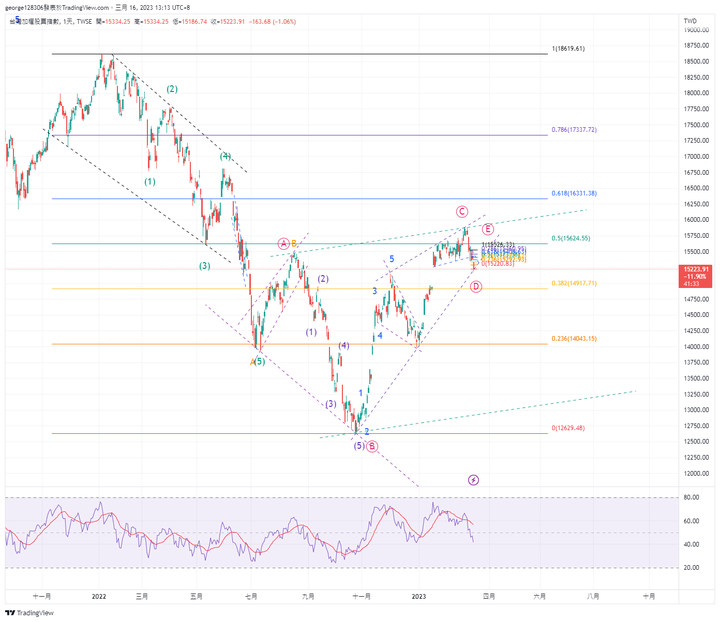This screenshot has height=622, width=720.
Task: Click the 0(12629.48) Fibonacci label
Action: 568,428
